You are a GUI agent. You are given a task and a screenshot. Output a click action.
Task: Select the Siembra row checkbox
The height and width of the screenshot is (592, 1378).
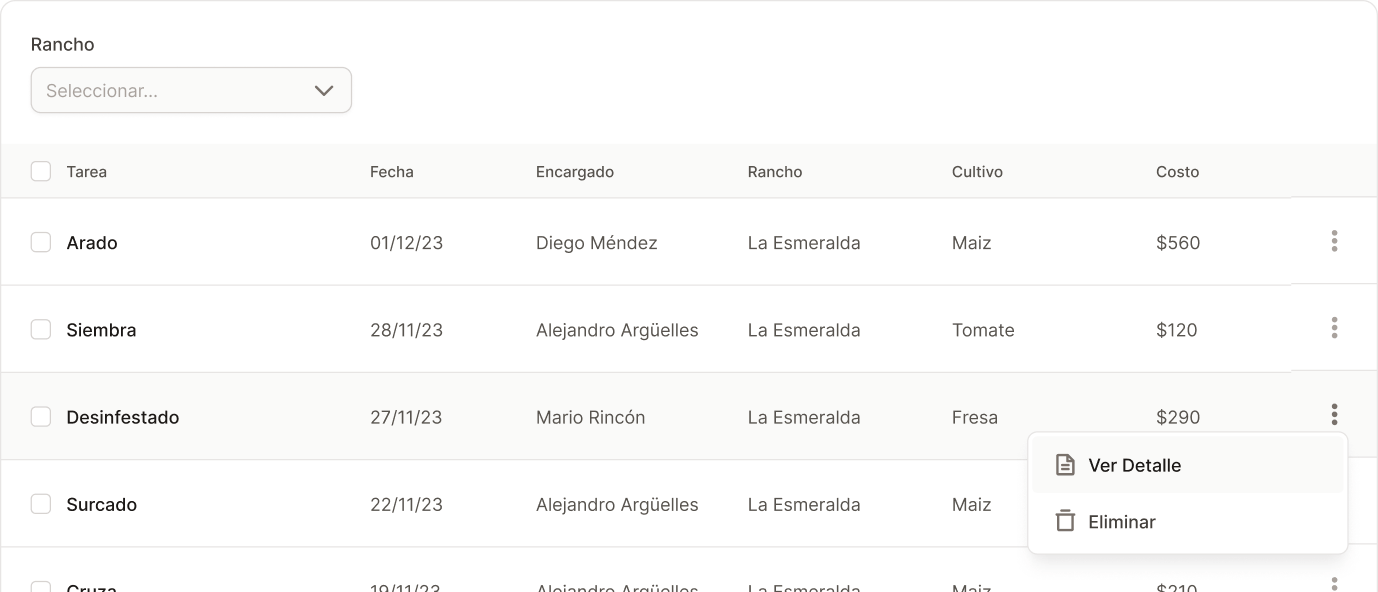[x=41, y=329]
